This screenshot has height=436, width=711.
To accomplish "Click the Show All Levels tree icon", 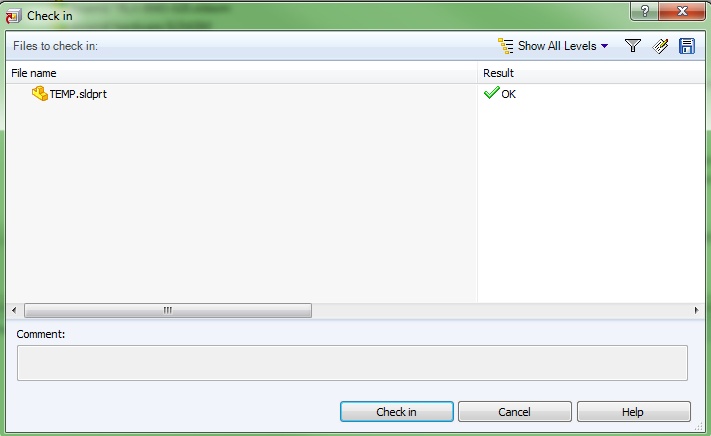I will tap(506, 46).
